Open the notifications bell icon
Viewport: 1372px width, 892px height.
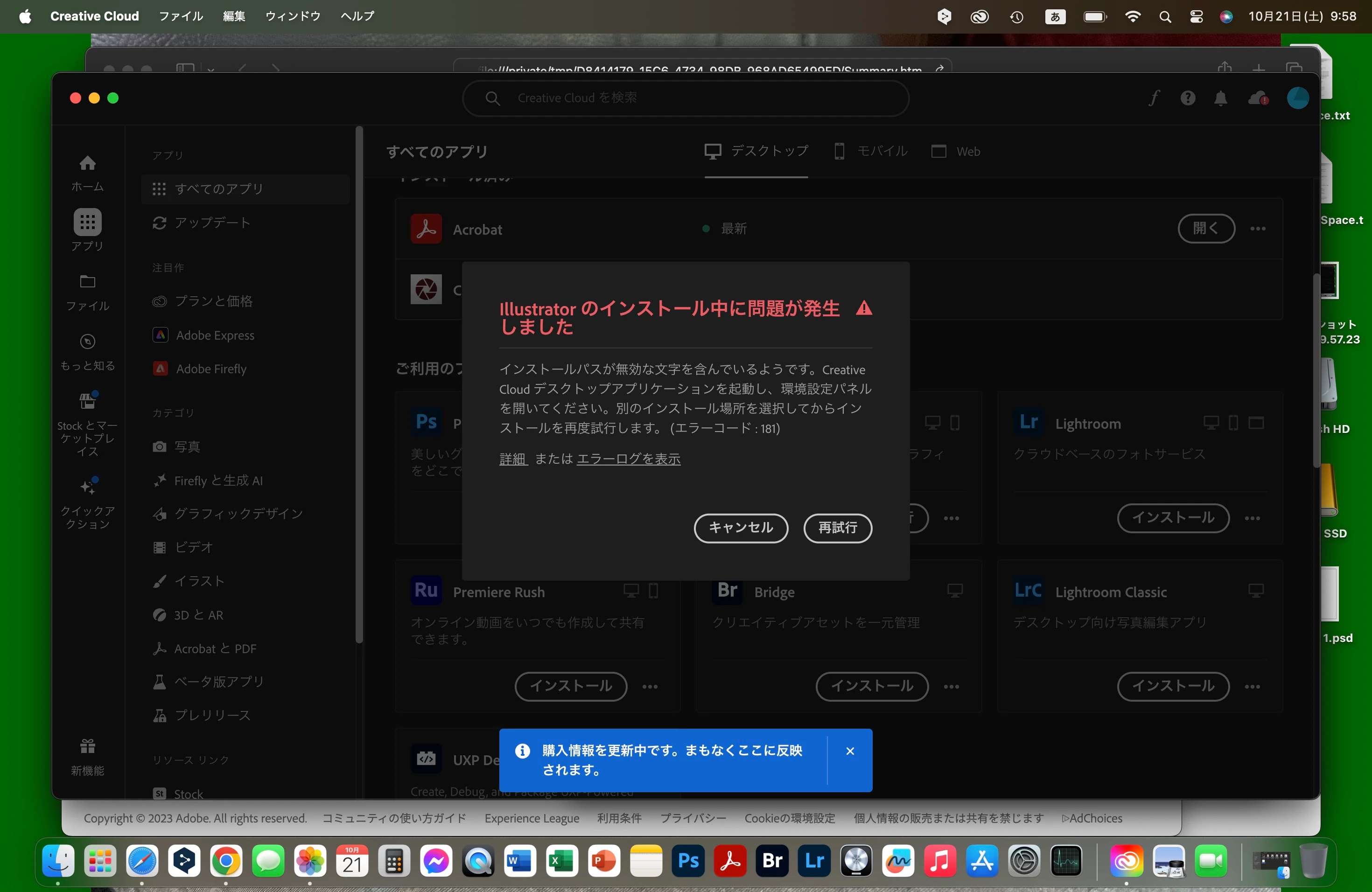point(1220,98)
